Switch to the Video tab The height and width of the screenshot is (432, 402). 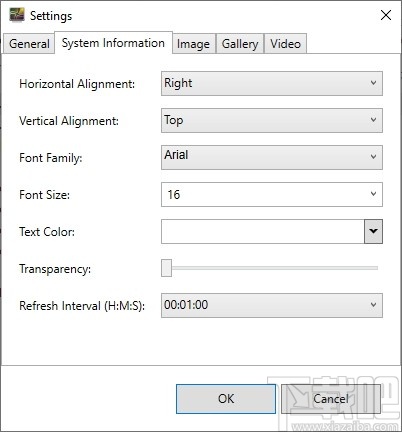285,44
